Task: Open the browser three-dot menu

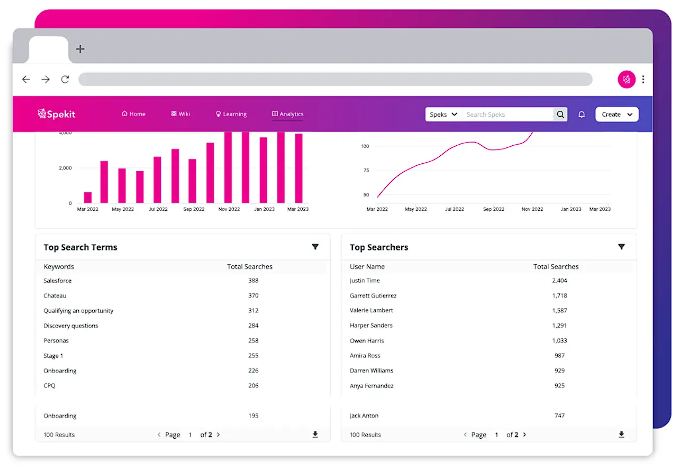Action: (643, 79)
